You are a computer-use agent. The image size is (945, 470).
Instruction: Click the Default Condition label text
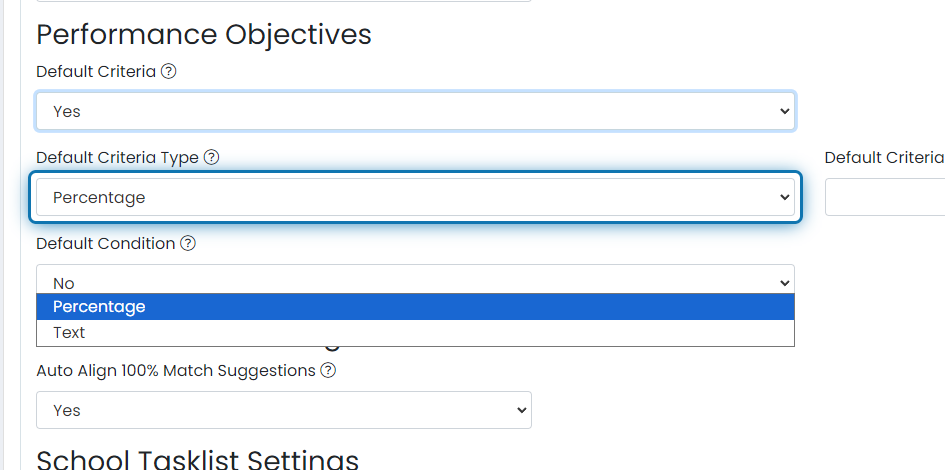(x=105, y=244)
